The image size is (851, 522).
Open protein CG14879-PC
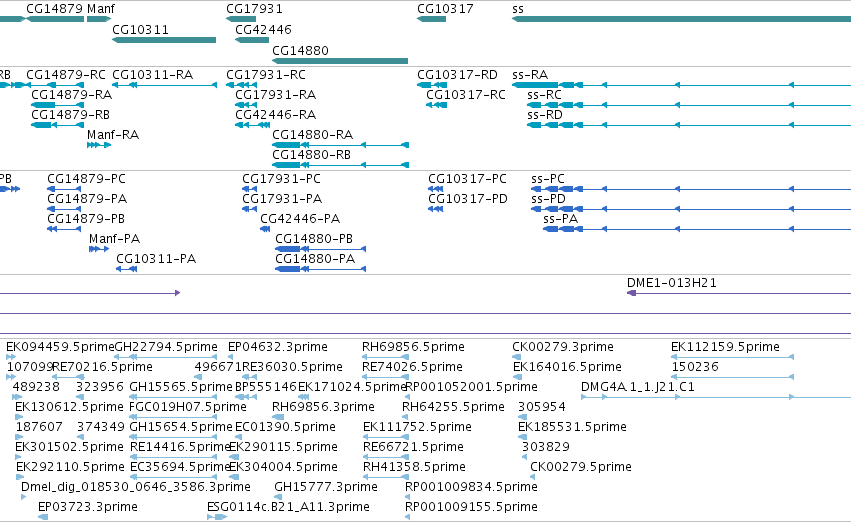pos(86,179)
